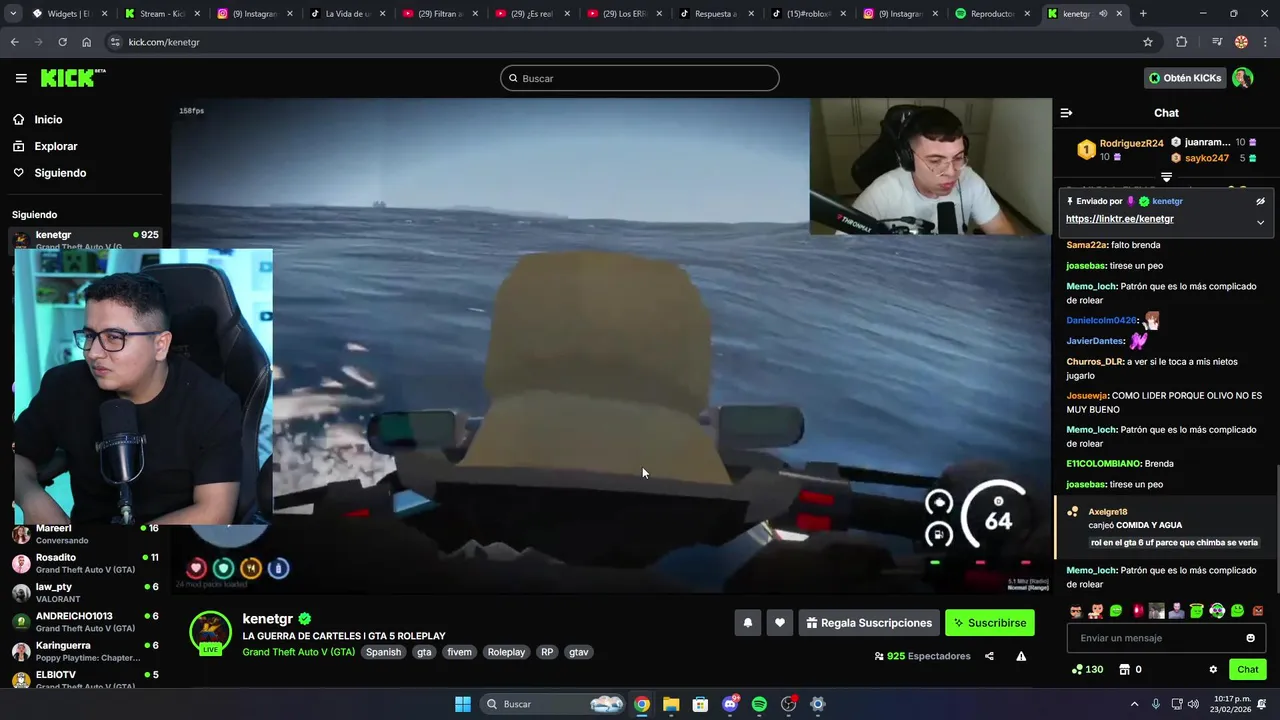The width and height of the screenshot is (1280, 720).
Task: Switch to the Reproductor Spotify browser tab
Action: click(x=992, y=14)
